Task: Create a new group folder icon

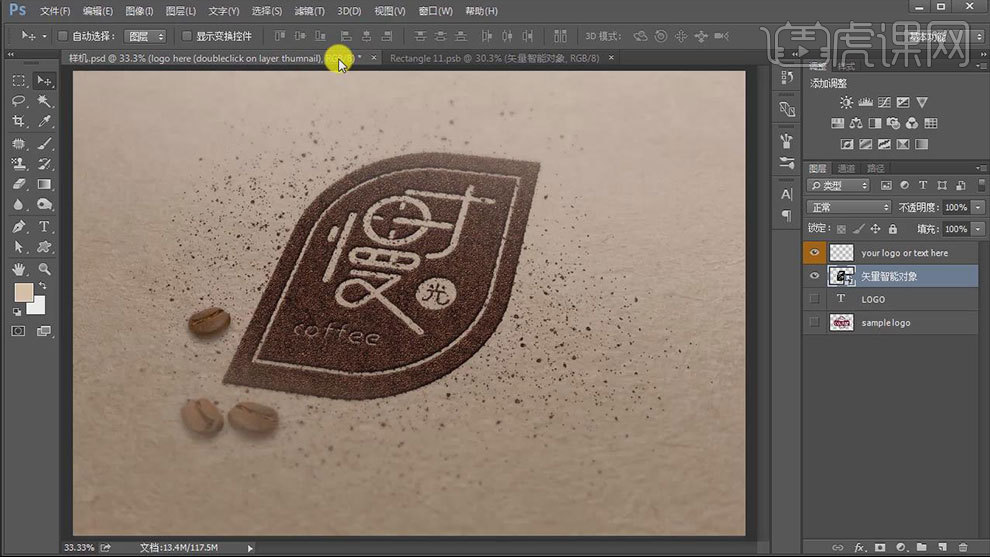Action: click(921, 547)
